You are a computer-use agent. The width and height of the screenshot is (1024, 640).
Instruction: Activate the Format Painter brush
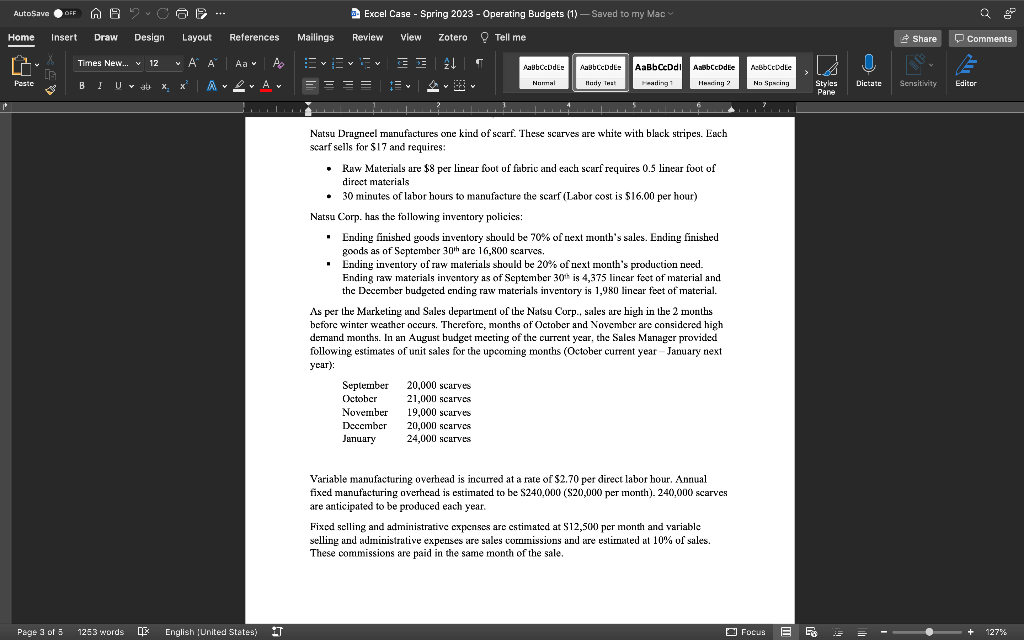point(50,89)
